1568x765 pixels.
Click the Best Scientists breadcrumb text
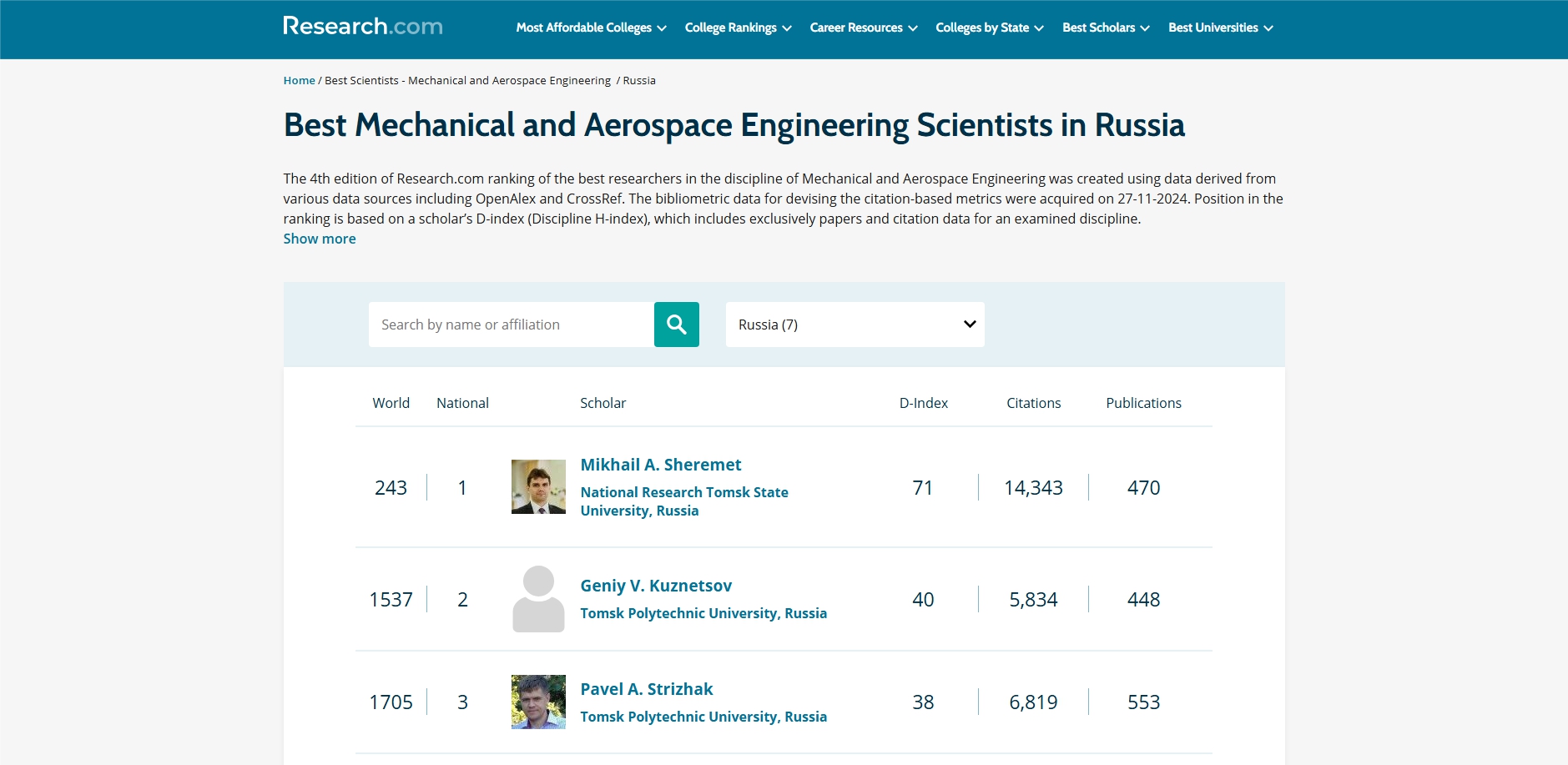pos(467,81)
